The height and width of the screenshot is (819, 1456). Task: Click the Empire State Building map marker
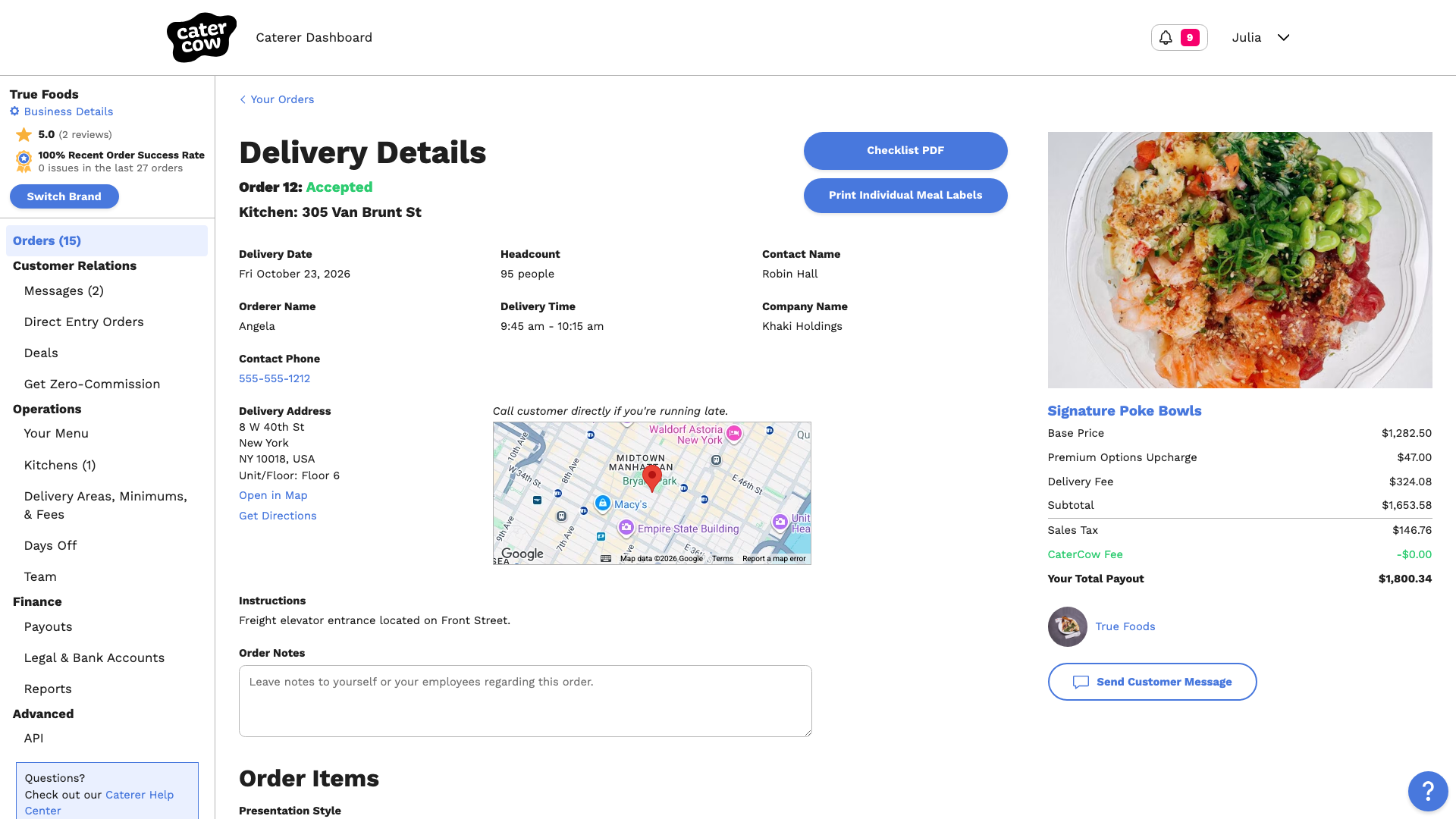click(x=626, y=528)
